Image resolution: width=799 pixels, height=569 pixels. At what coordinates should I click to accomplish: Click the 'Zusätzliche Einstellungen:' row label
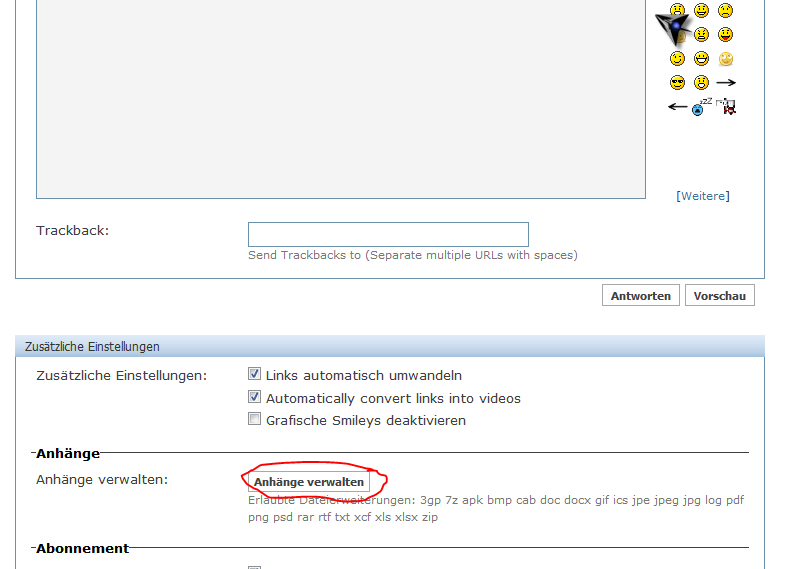(122, 376)
